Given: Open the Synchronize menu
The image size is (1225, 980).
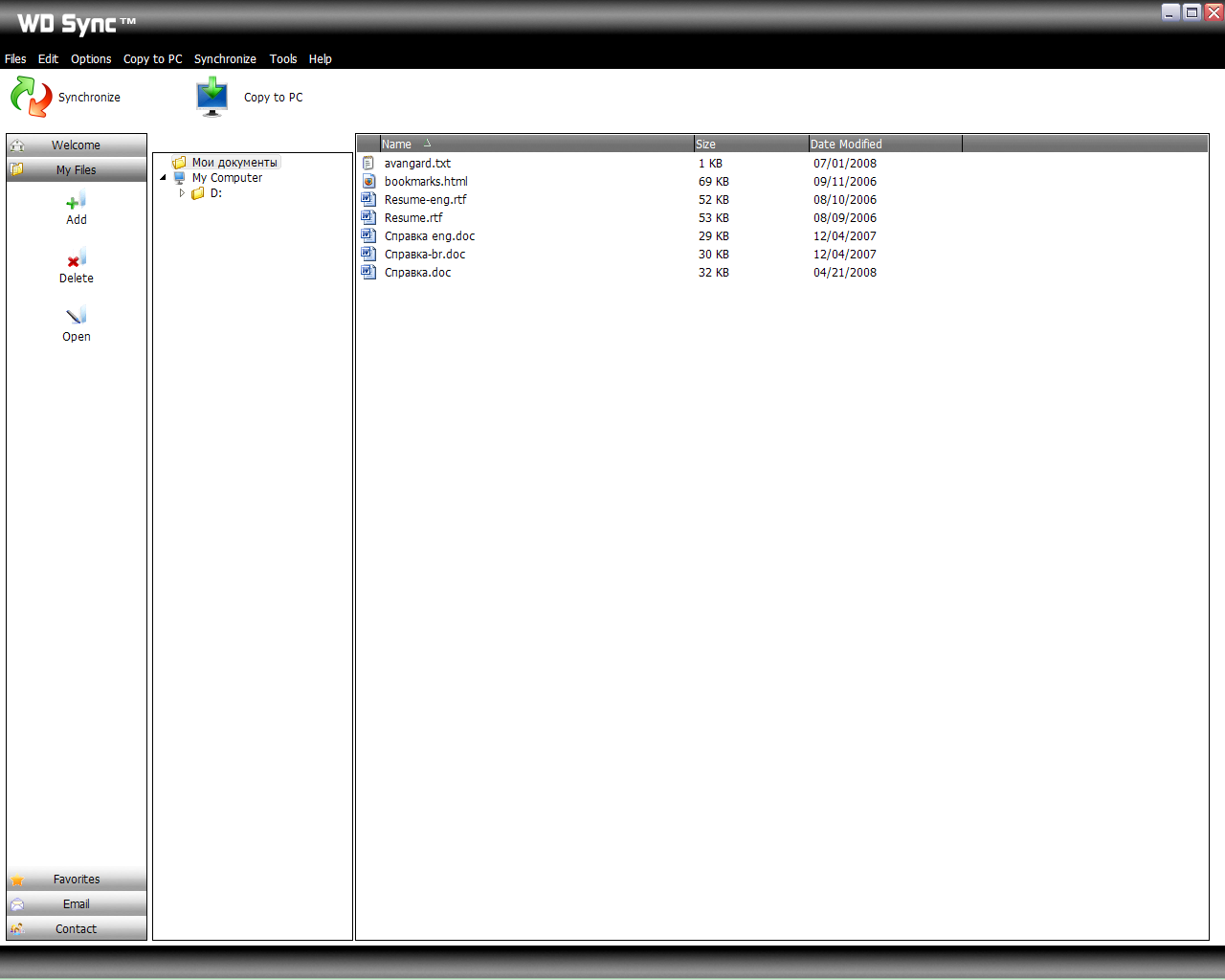Looking at the screenshot, I should tap(225, 58).
